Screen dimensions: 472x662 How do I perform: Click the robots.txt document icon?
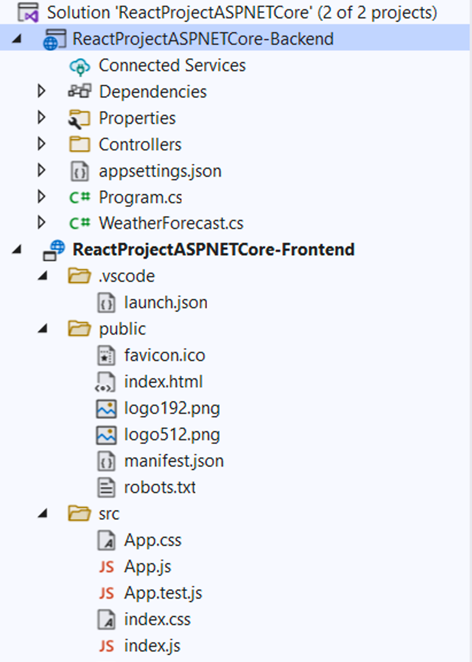tap(106, 488)
